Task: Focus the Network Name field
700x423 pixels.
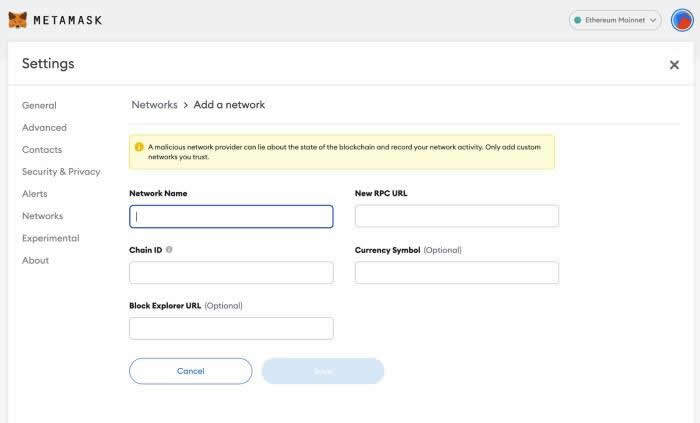Action: (231, 216)
